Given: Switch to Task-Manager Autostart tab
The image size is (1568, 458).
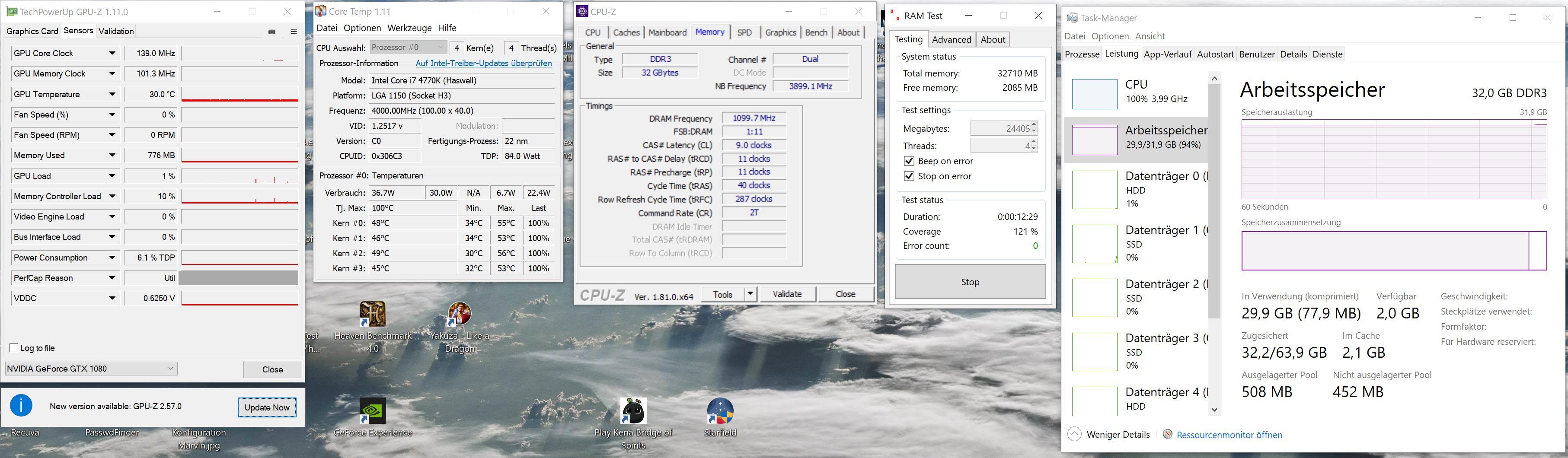Looking at the screenshot, I should pyautogui.click(x=1215, y=54).
